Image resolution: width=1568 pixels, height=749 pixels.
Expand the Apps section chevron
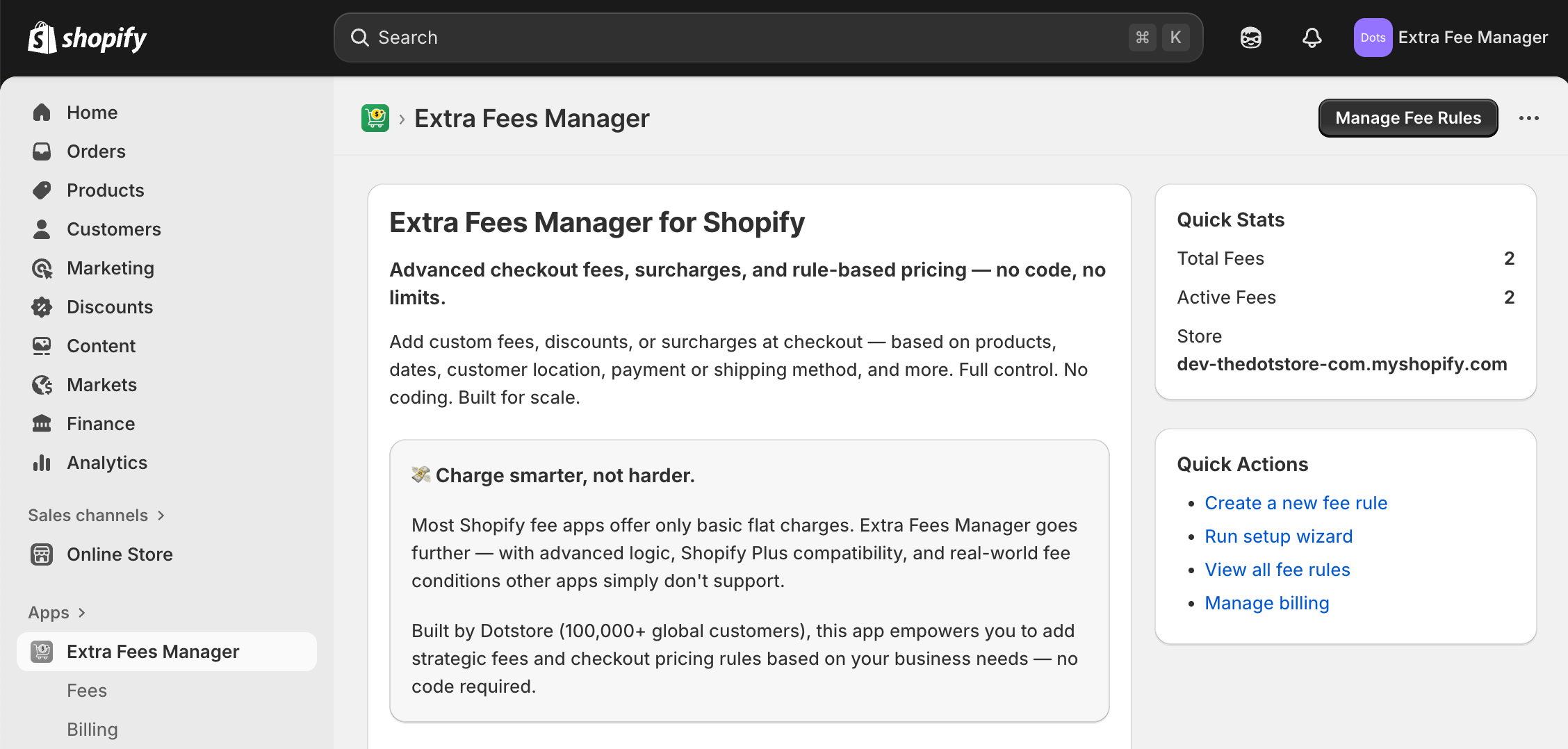pos(82,613)
